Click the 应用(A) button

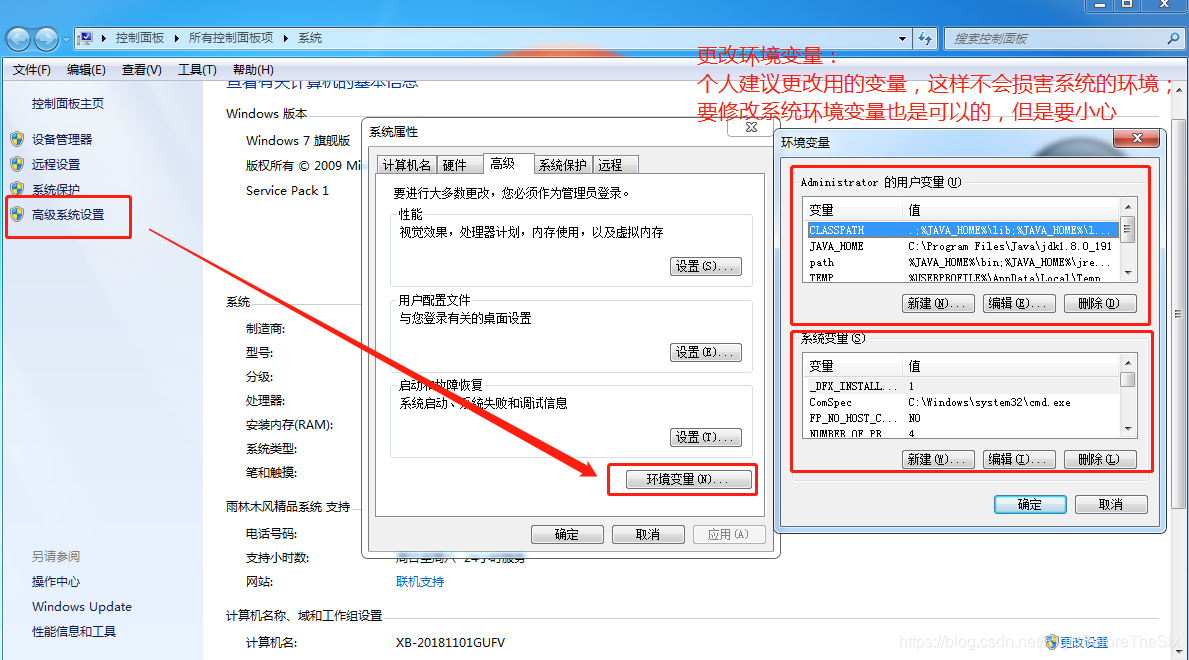tap(729, 534)
